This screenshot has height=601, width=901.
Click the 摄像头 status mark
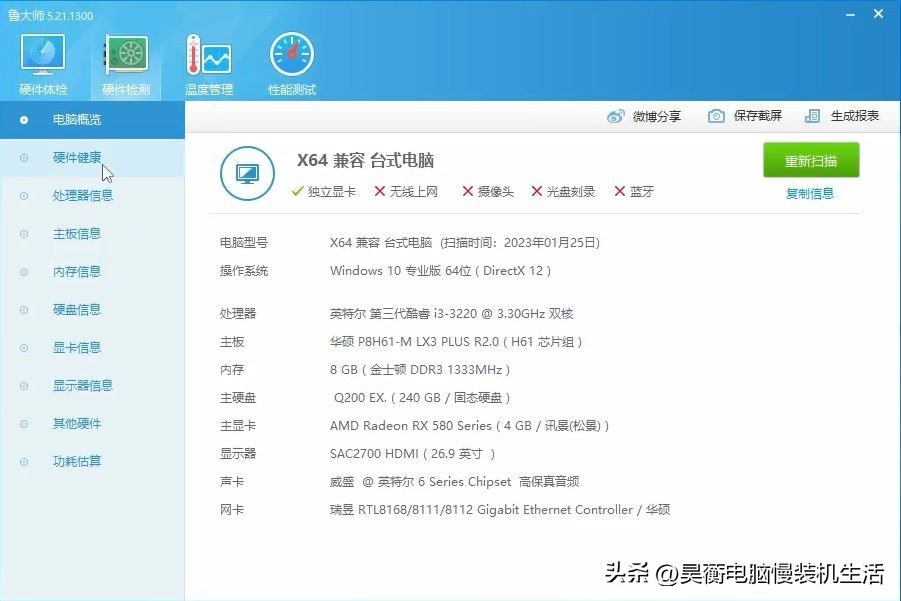487,191
